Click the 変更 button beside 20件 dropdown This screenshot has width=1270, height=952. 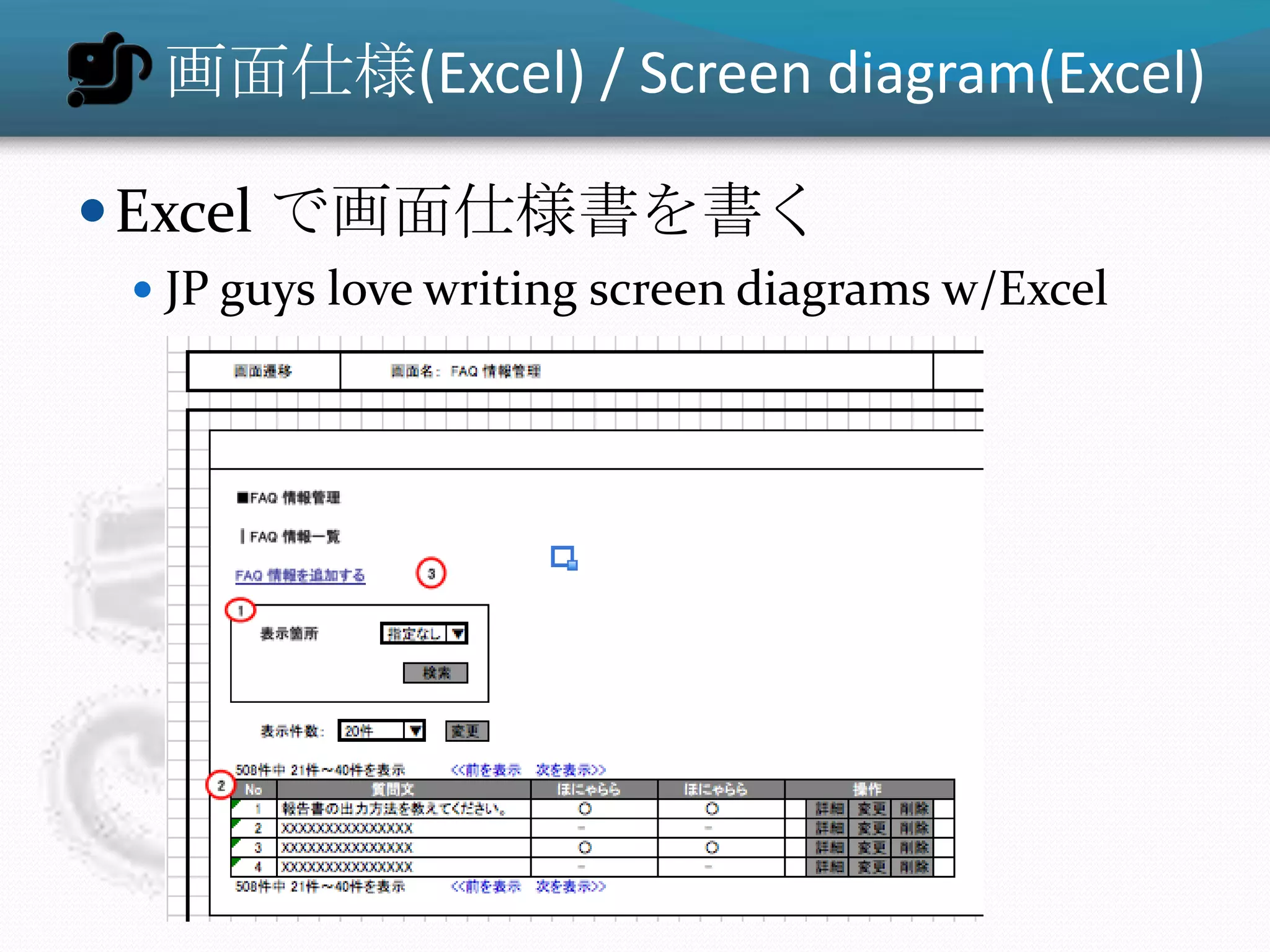point(467,731)
